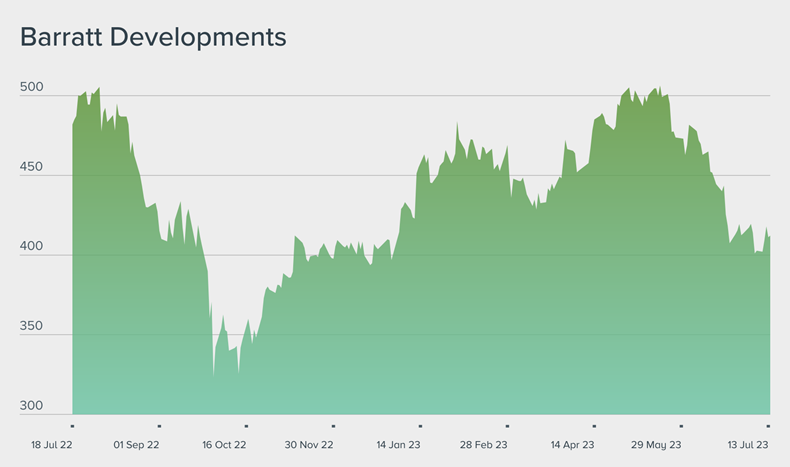
Task: Select the 28 Feb 23 date label
Action: tap(483, 444)
